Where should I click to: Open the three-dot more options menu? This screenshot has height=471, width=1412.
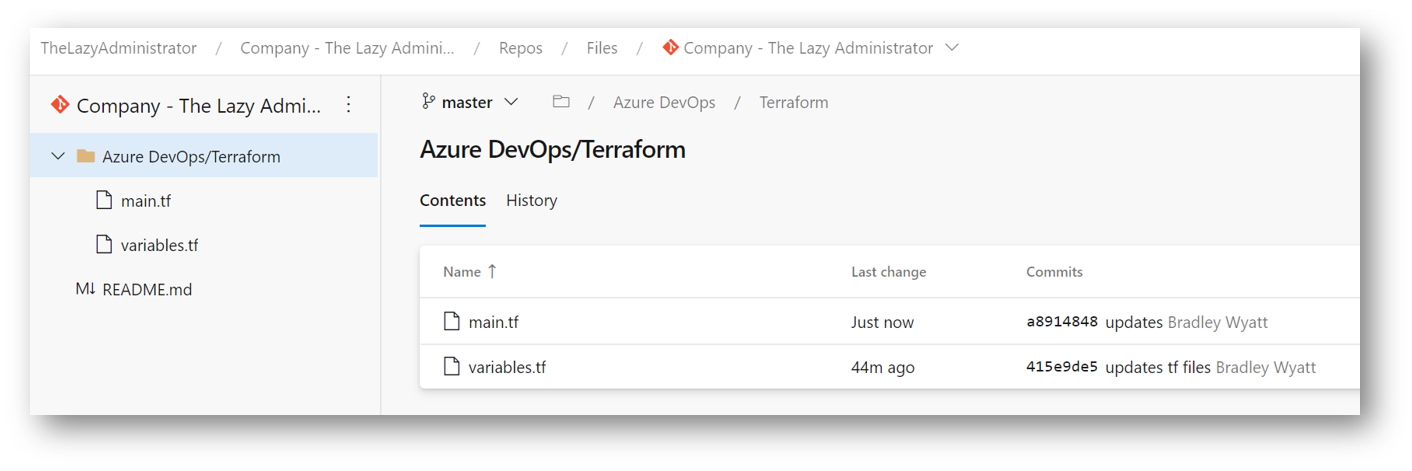coord(348,105)
